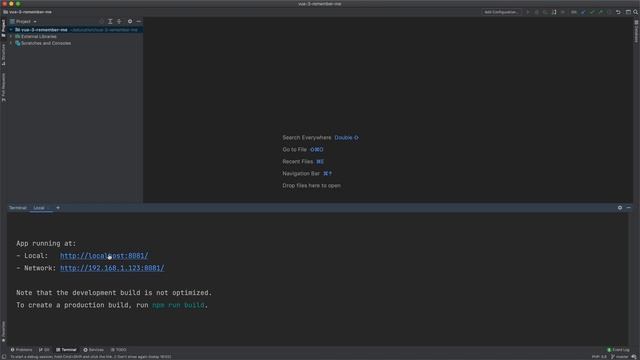Add a new terminal tab with plus
The image size is (640, 360).
58,208
